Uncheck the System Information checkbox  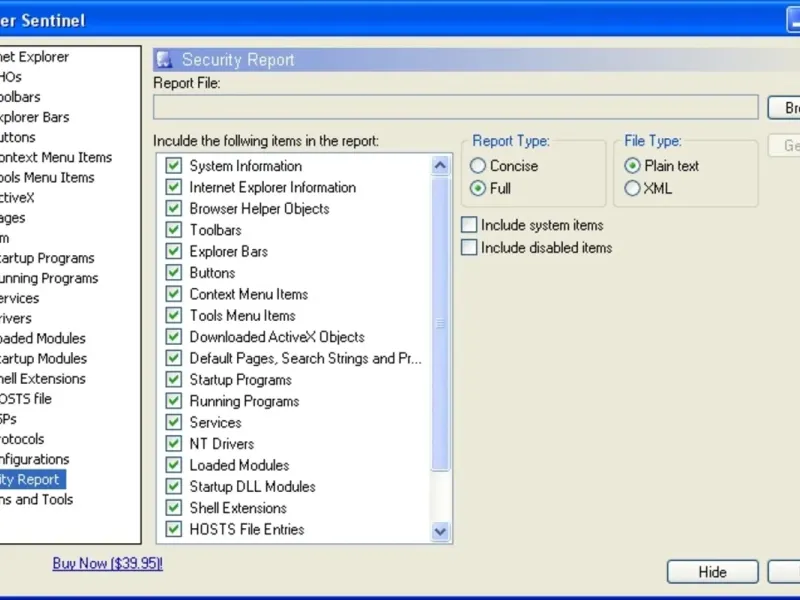point(173,166)
